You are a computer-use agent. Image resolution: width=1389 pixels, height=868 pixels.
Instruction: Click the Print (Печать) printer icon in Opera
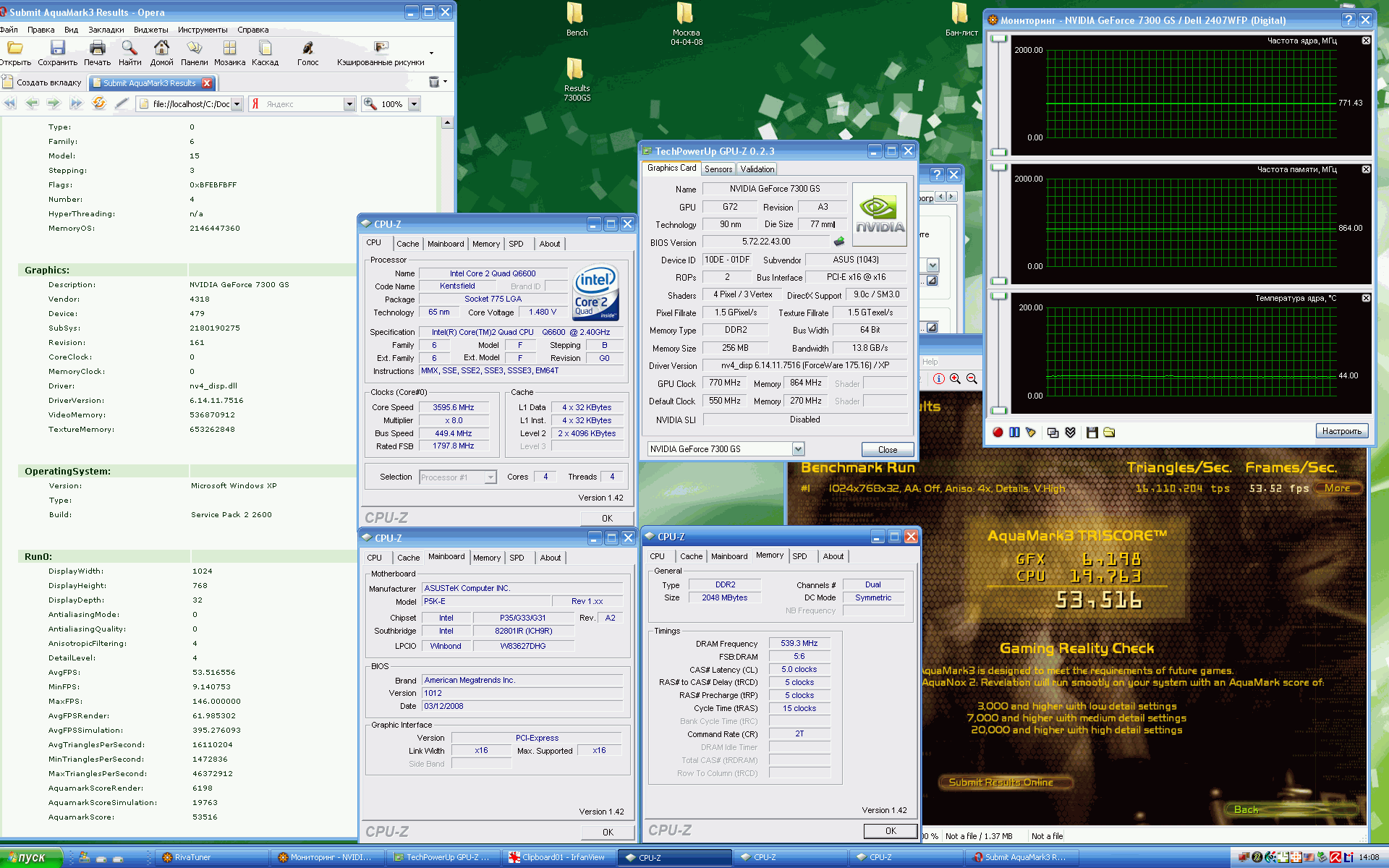click(x=97, y=48)
